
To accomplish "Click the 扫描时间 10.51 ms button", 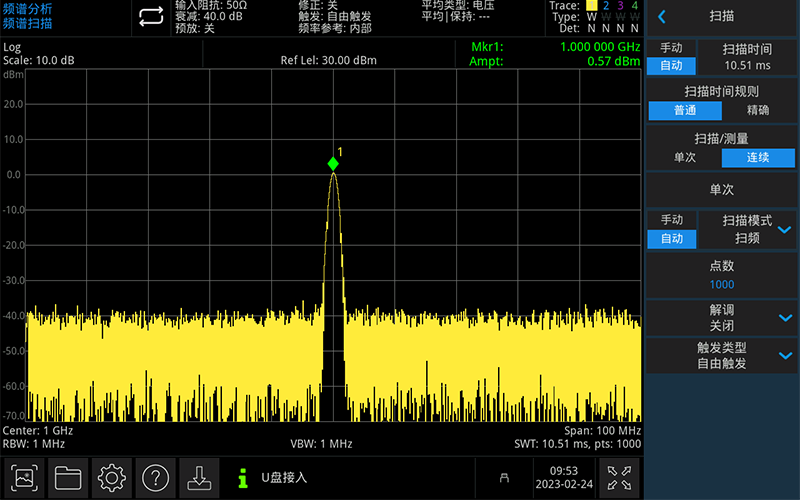I will 747,57.
